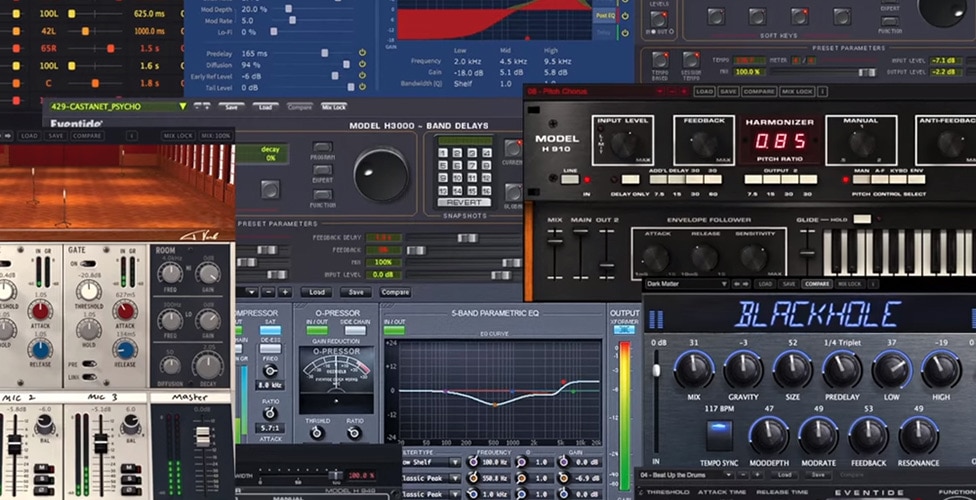Select the H3000 EXPERT mode button

tap(322, 170)
